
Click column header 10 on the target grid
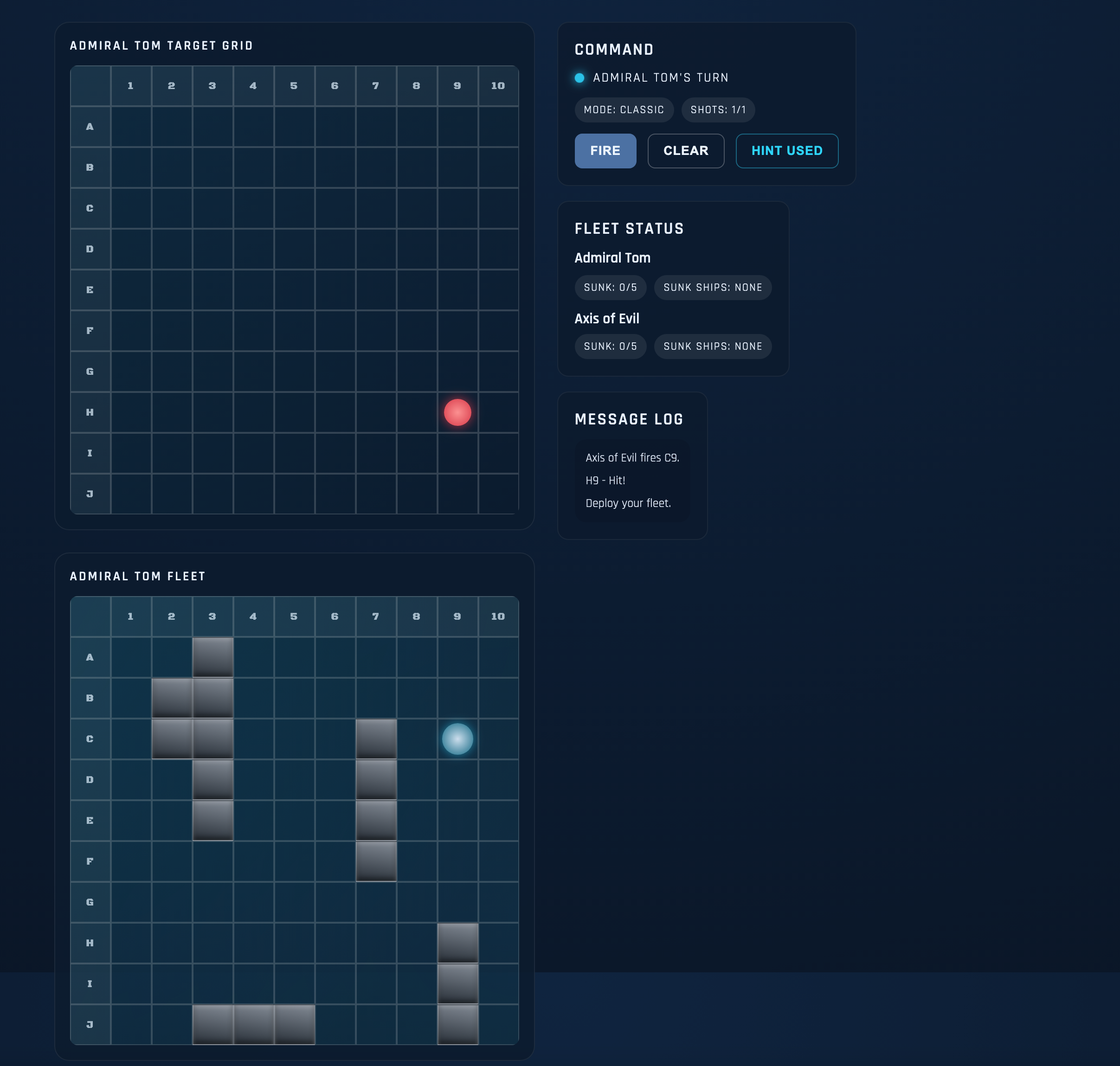pos(498,85)
